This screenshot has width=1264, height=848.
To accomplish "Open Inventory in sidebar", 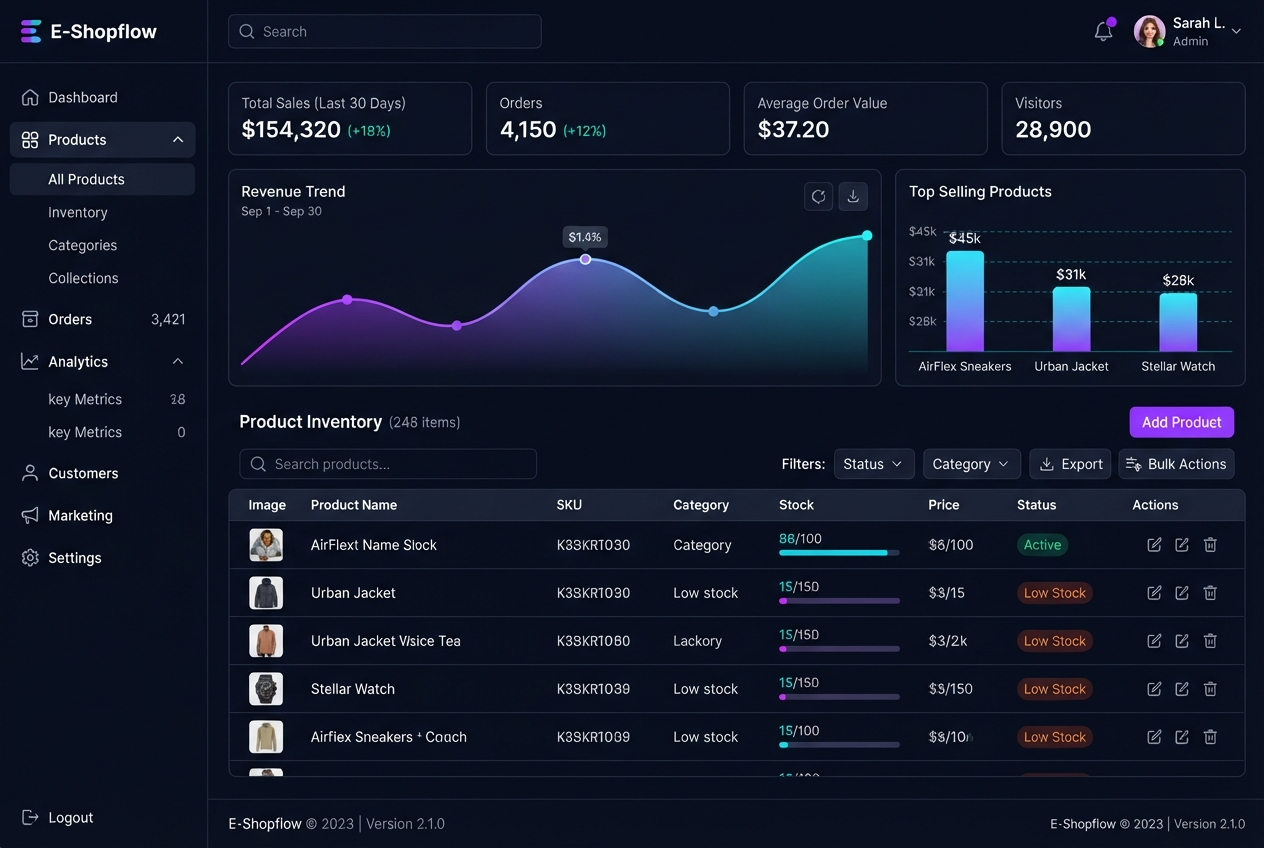I will pyautogui.click(x=78, y=212).
